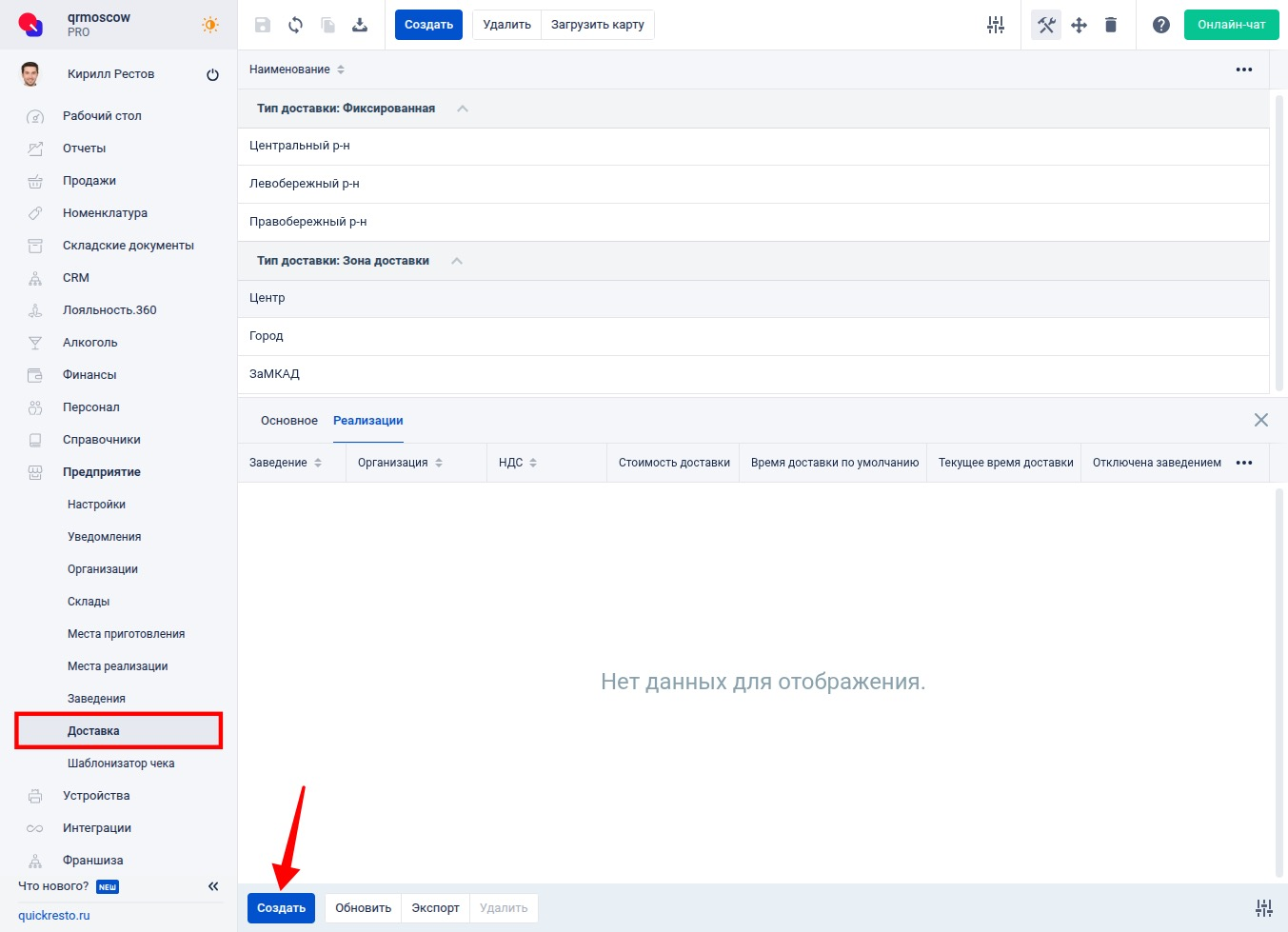Click the Загрузить карту button
1288x932 pixels.
pyautogui.click(x=597, y=25)
